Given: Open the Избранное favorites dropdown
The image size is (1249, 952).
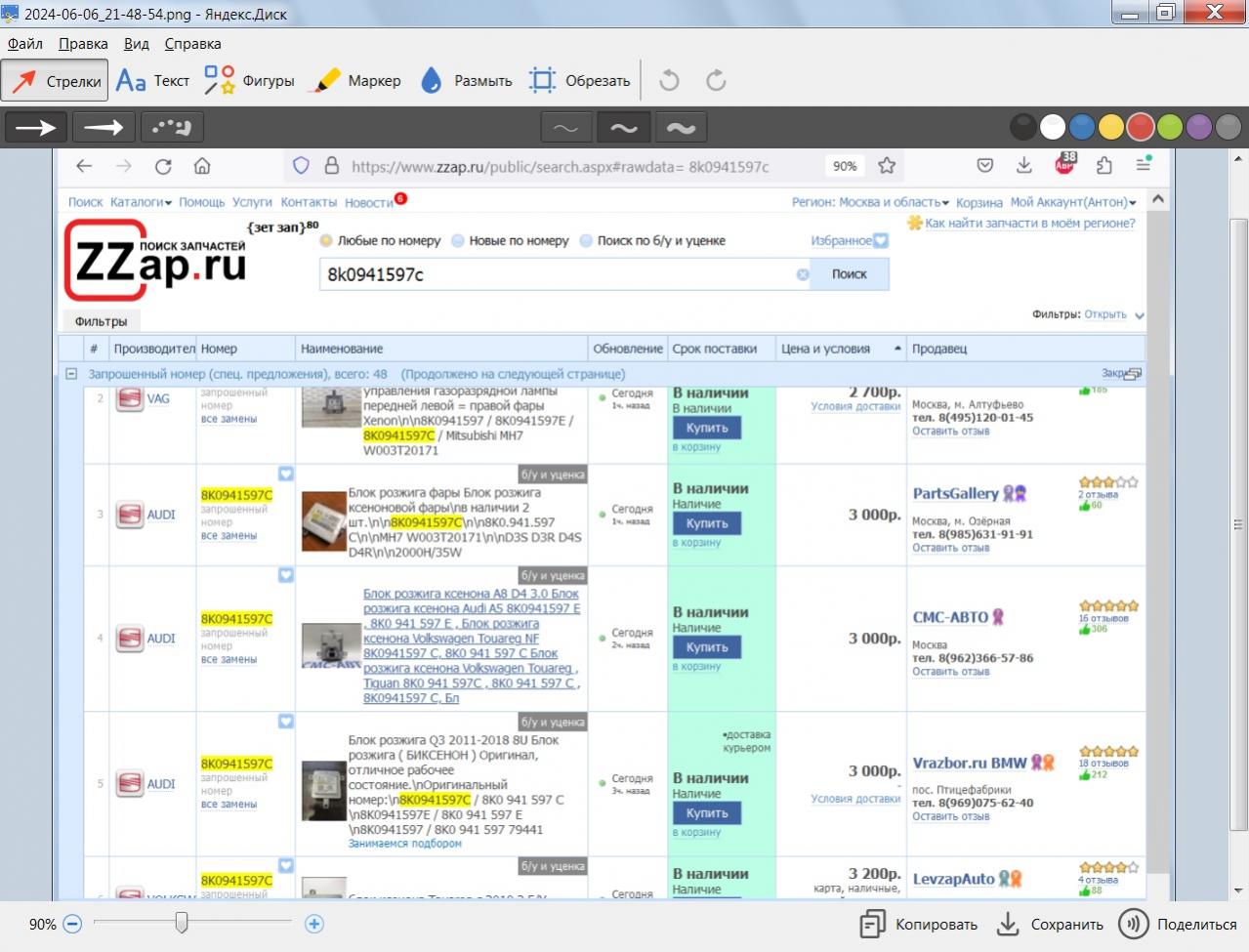Looking at the screenshot, I should (850, 240).
